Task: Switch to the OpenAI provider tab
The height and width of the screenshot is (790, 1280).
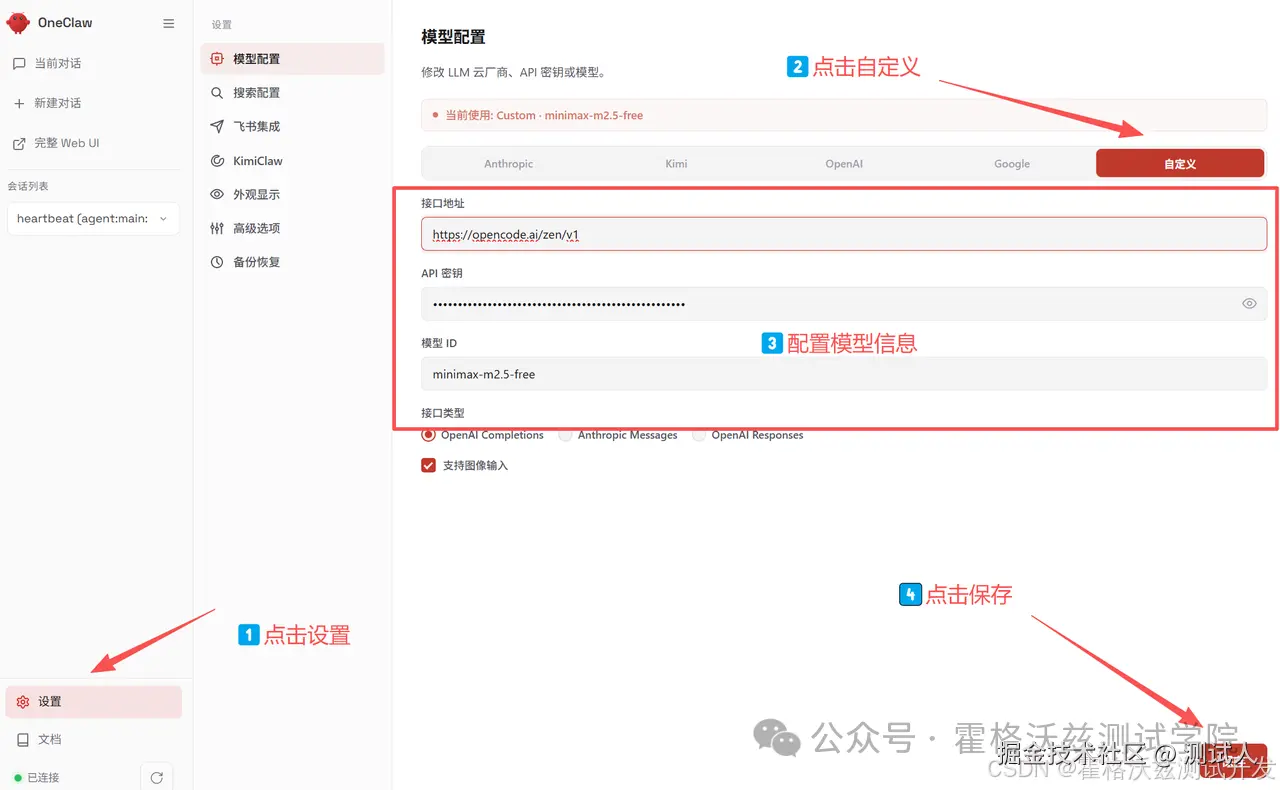Action: coord(844,163)
